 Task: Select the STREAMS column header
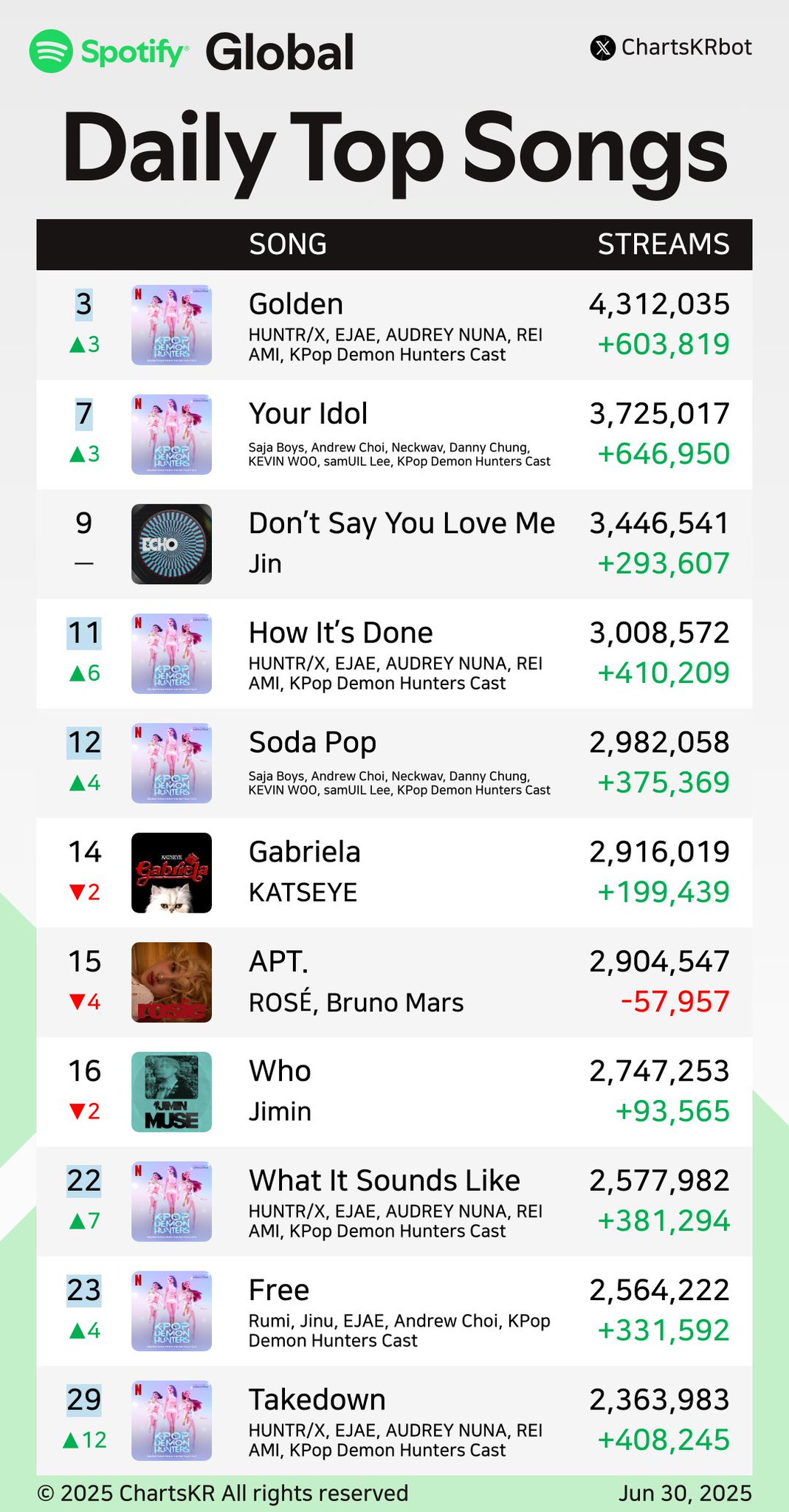664,244
